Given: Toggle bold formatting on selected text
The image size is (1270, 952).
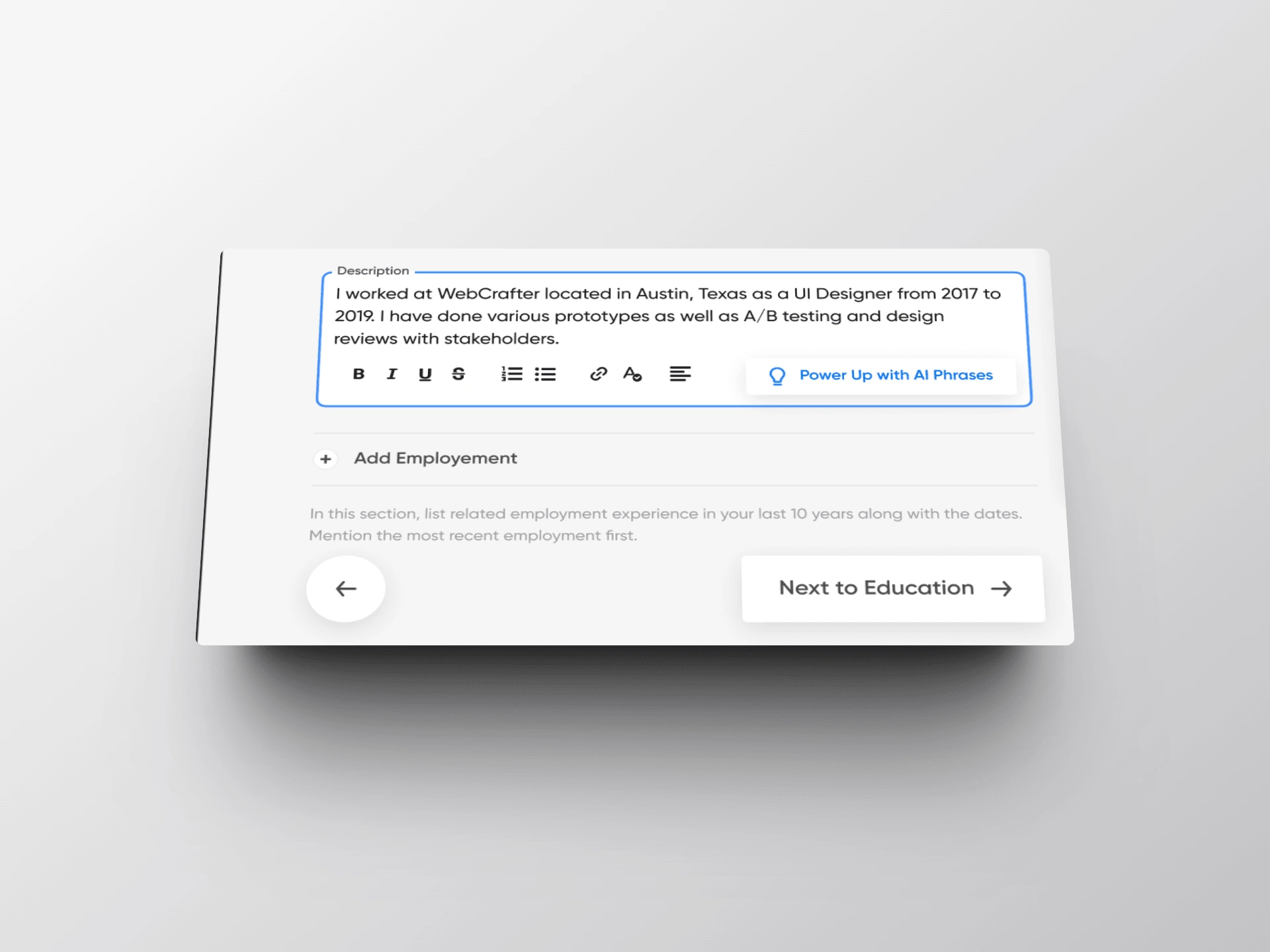Looking at the screenshot, I should click(x=359, y=373).
